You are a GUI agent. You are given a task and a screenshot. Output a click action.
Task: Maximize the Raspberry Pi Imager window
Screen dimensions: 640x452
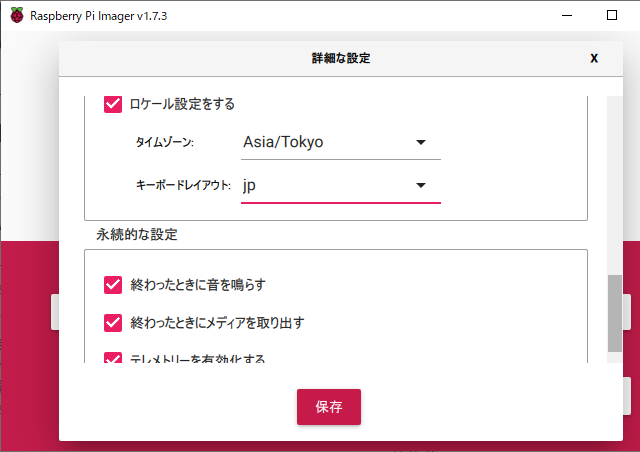coord(612,16)
